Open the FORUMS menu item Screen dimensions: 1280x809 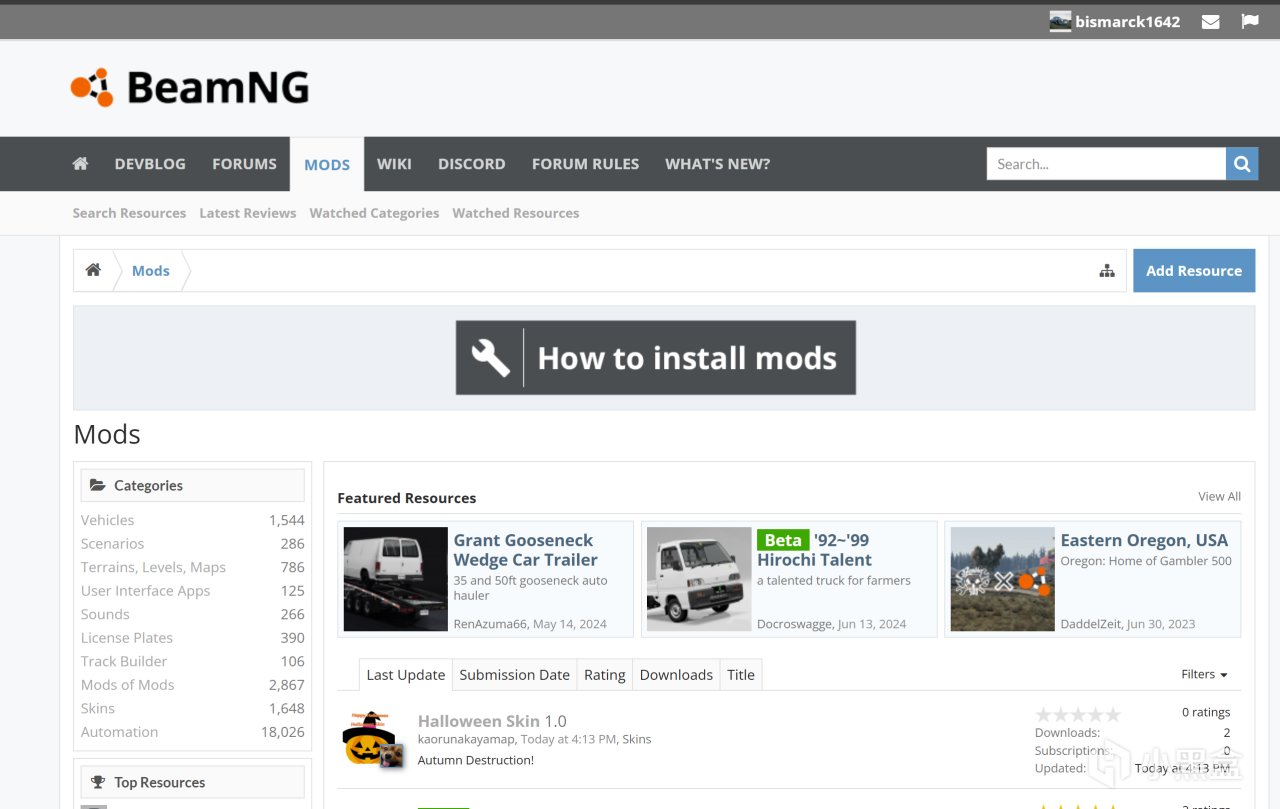tap(244, 164)
